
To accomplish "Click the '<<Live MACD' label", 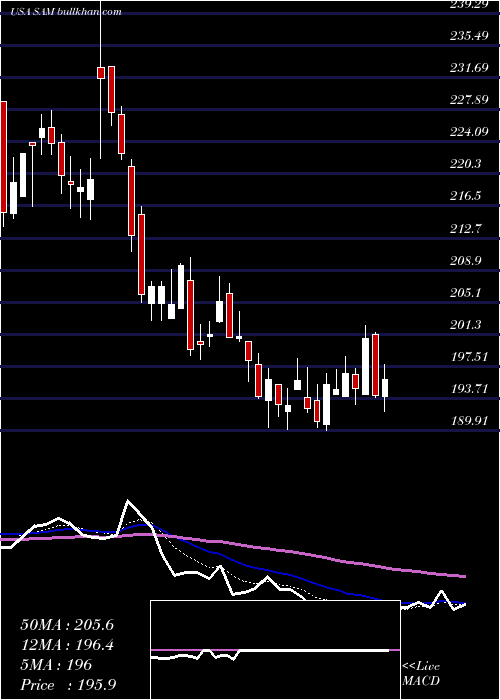I will tap(421, 674).
